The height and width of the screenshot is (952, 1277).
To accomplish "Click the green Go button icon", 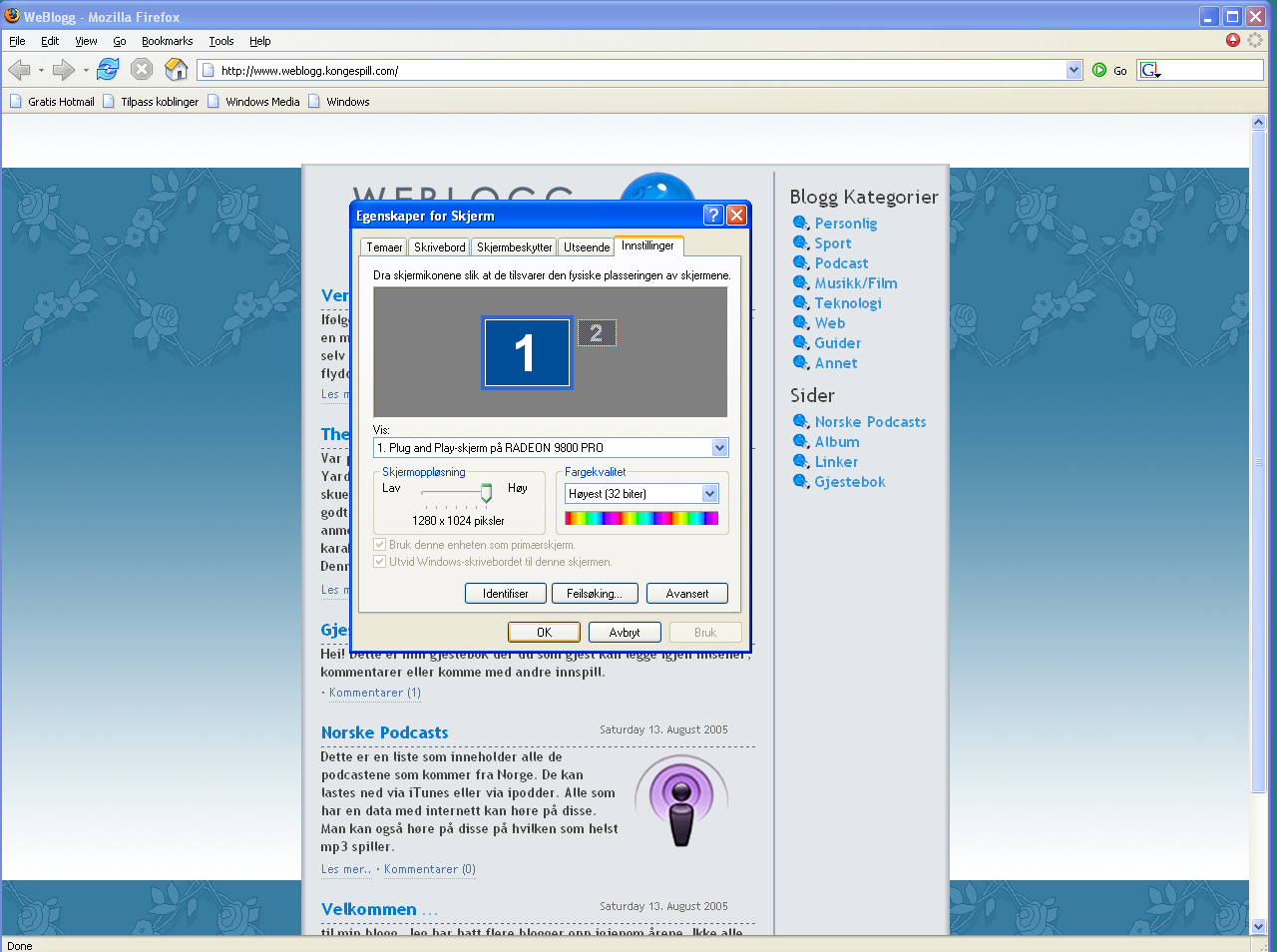I will click(x=1099, y=70).
